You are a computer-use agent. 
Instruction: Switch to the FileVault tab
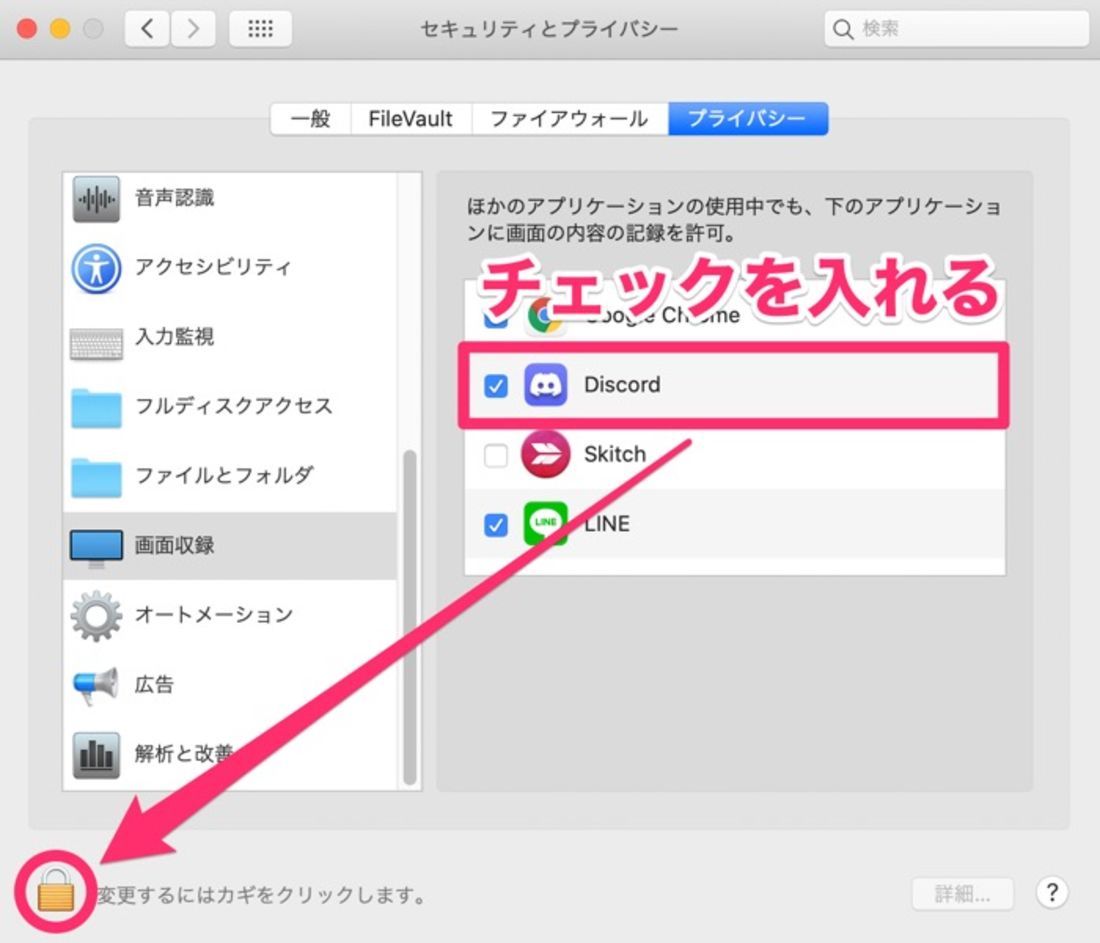click(x=410, y=119)
